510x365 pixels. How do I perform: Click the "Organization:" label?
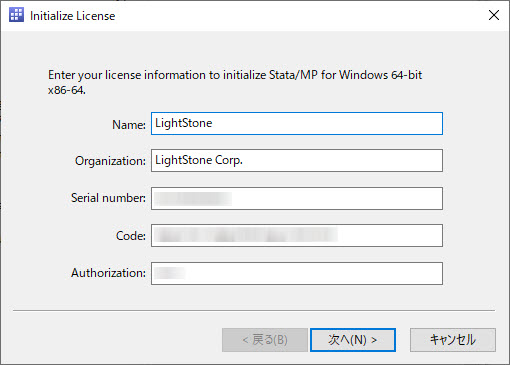coord(110,161)
